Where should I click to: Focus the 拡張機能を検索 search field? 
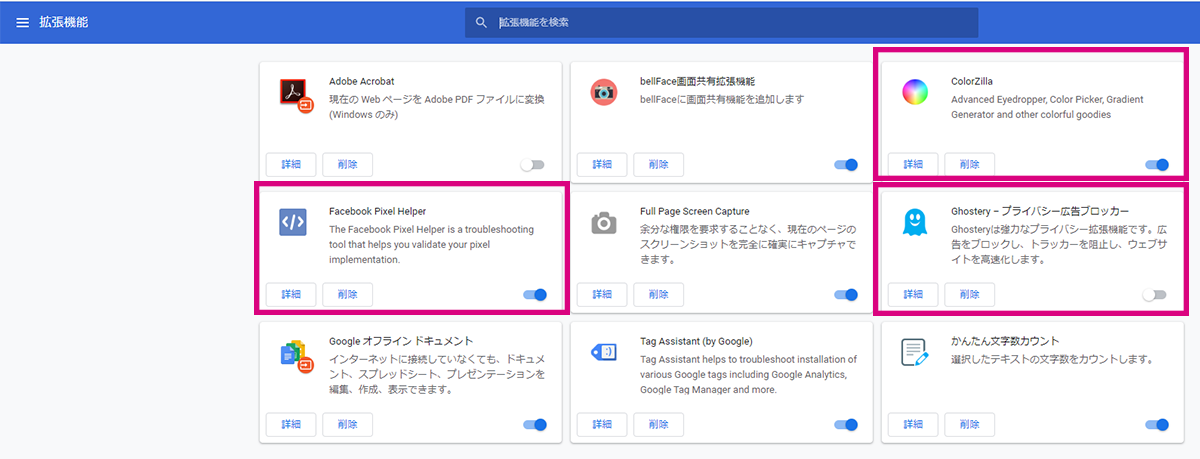coord(721,22)
